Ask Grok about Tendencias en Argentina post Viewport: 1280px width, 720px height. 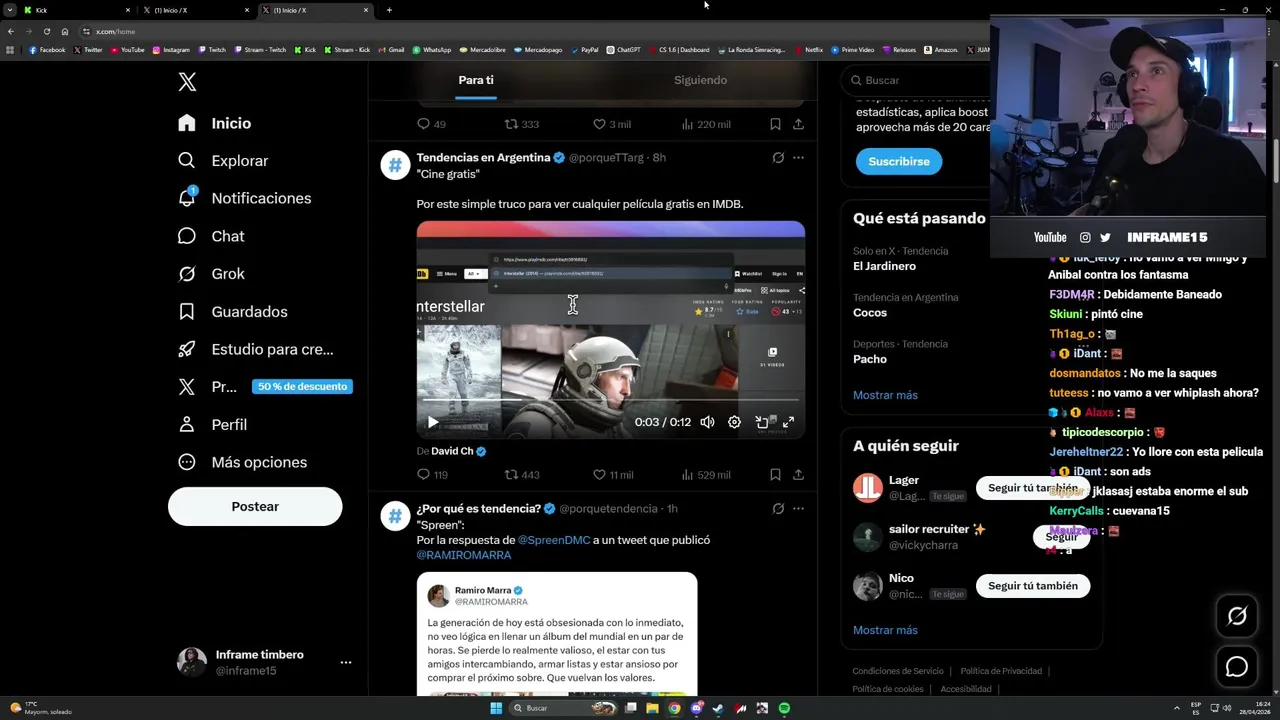coord(778,158)
